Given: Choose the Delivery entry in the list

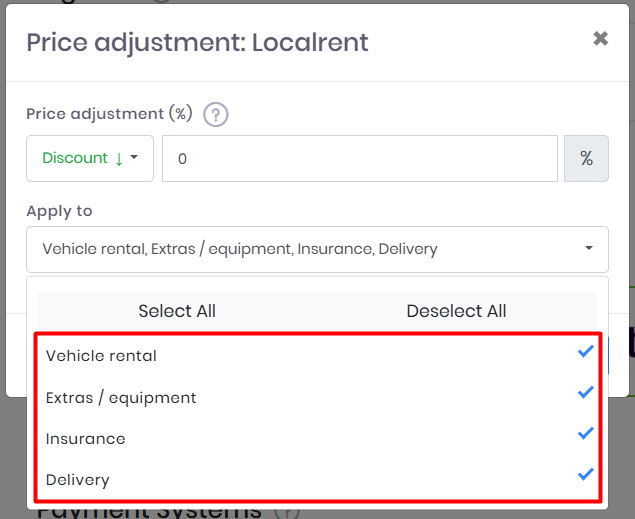Looking at the screenshot, I should click(78, 479).
